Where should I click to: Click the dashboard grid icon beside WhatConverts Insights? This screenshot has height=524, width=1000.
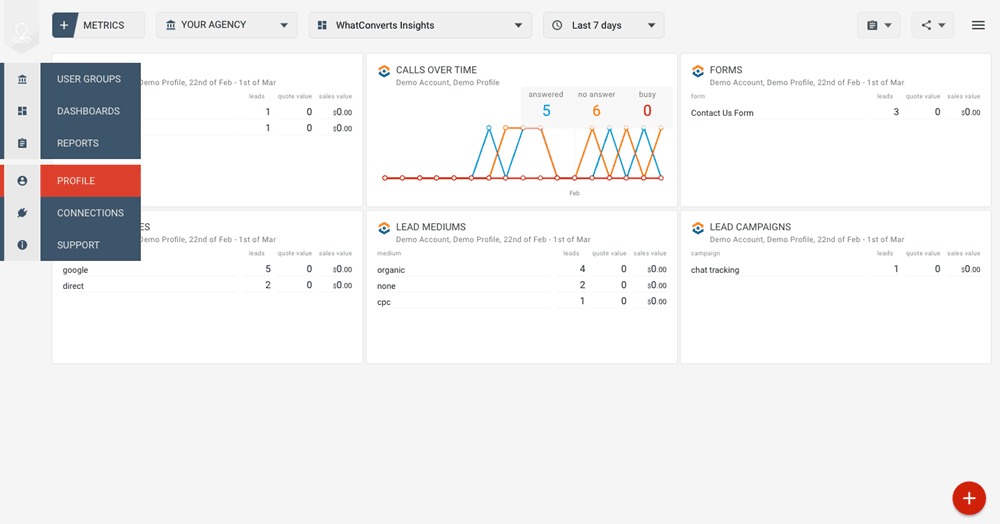[323, 25]
